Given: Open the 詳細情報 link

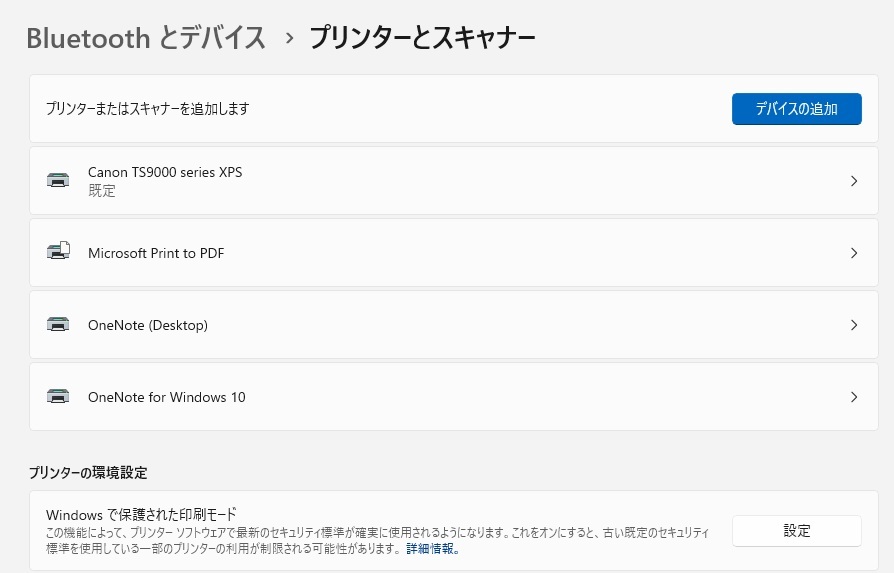Looking at the screenshot, I should click(x=433, y=549).
